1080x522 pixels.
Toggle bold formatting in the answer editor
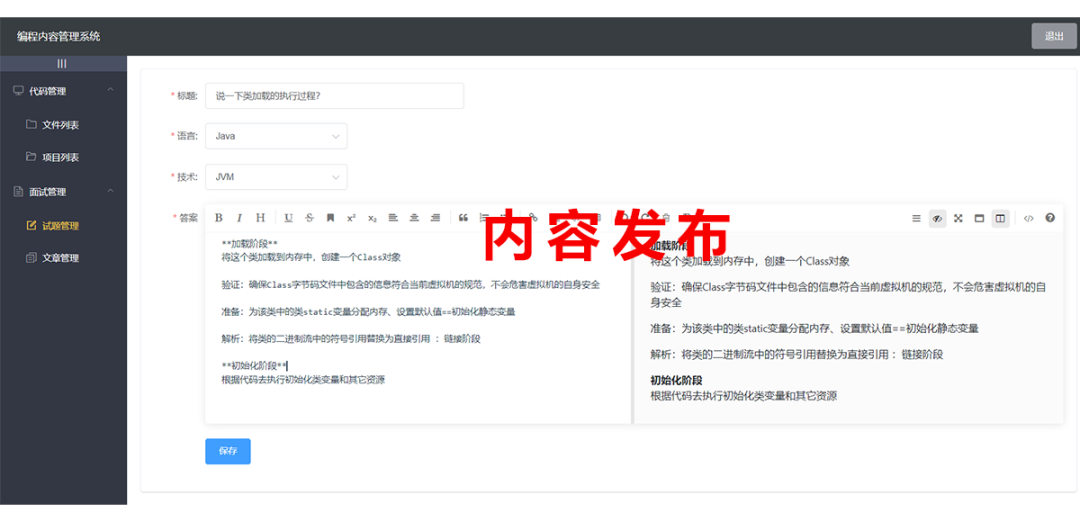(x=218, y=218)
